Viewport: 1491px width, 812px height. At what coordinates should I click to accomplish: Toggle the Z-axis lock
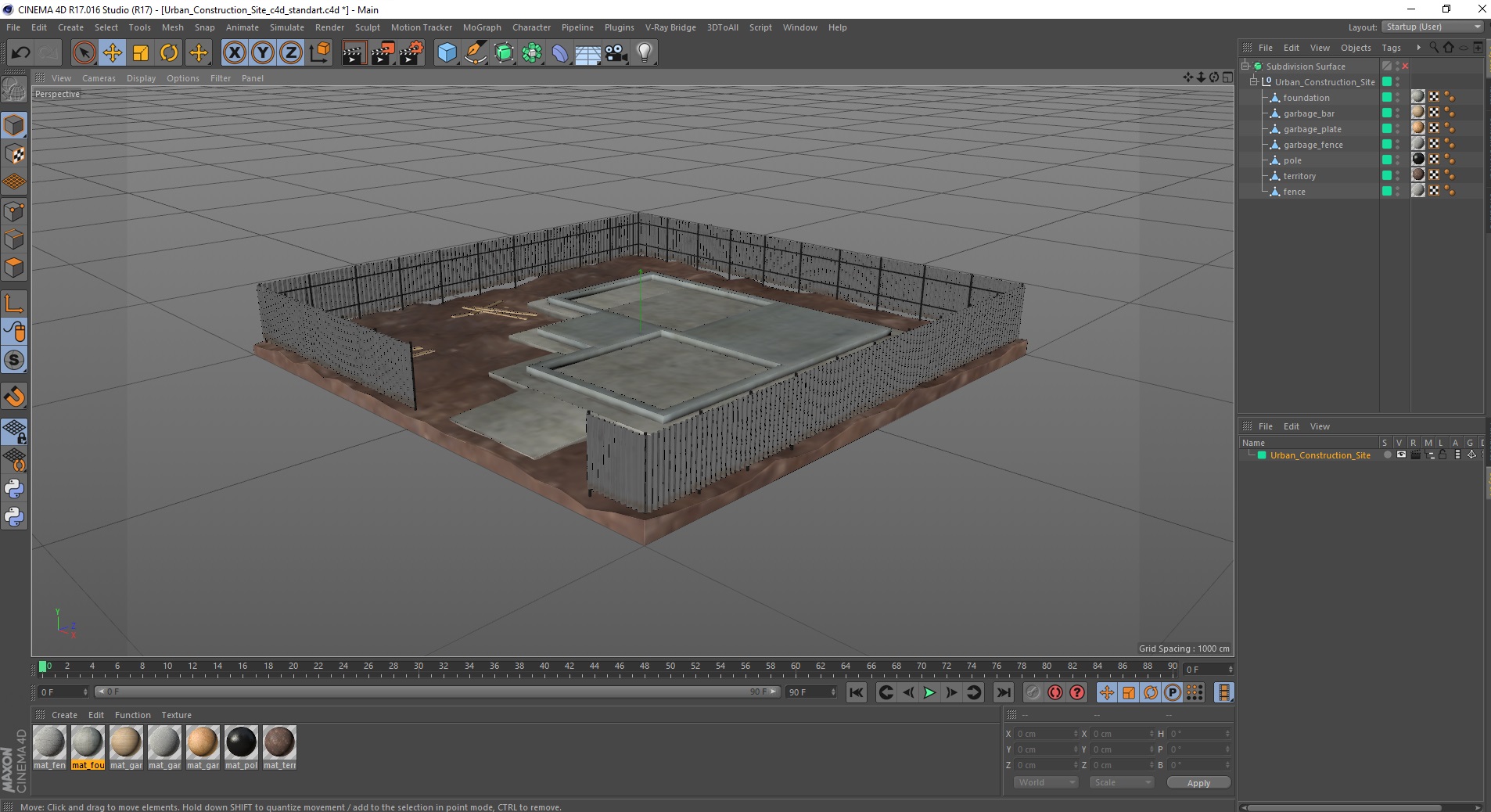pos(291,52)
